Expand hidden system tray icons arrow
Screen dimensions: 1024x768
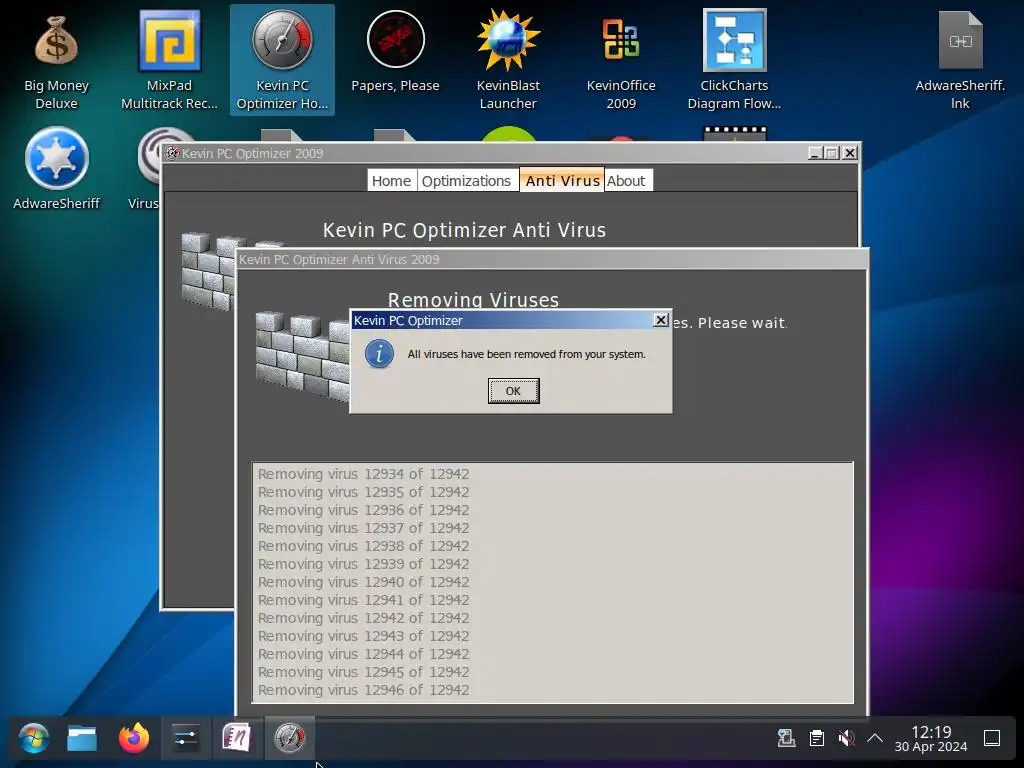875,739
